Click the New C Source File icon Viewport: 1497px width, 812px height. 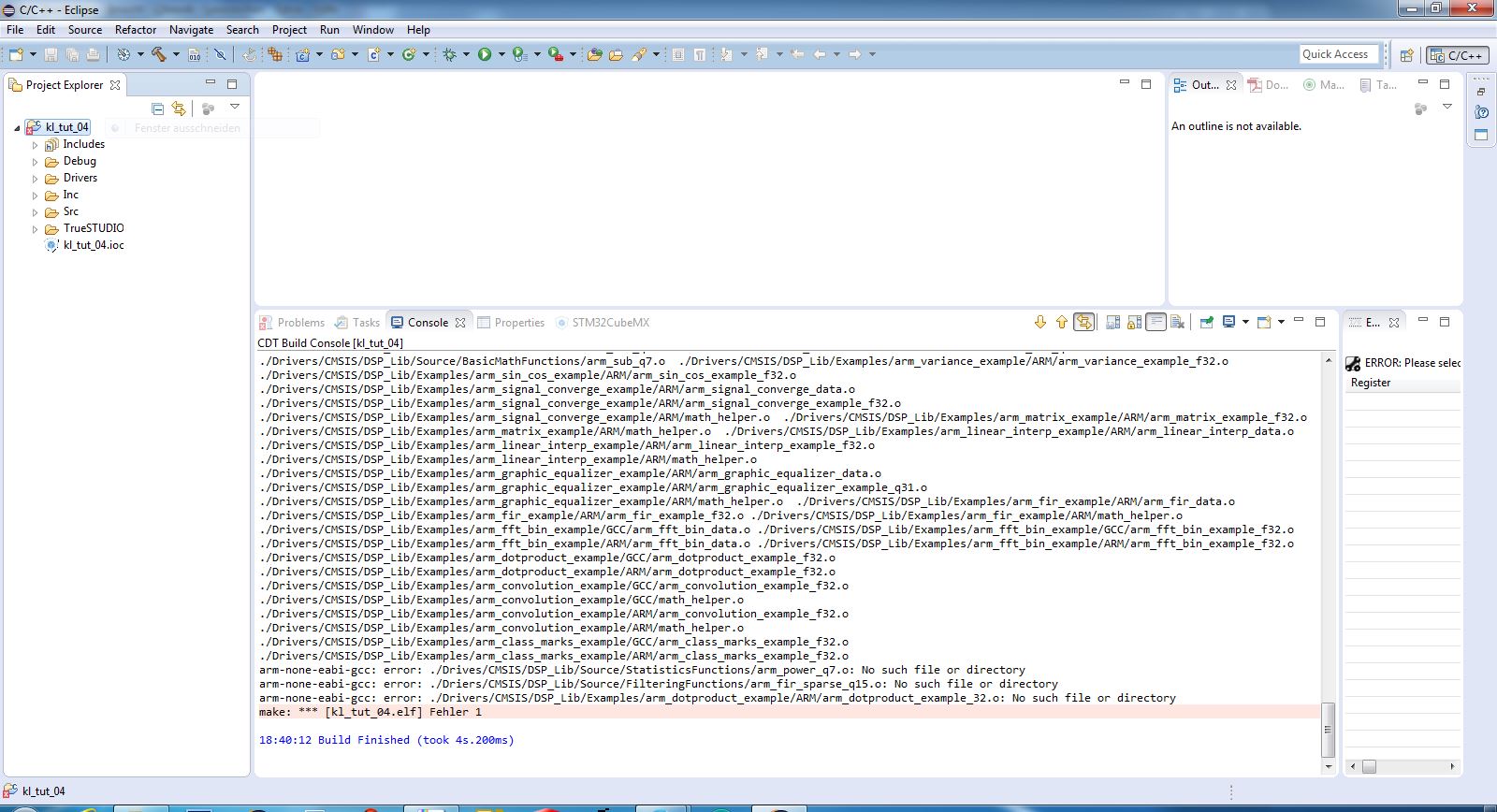(373, 54)
